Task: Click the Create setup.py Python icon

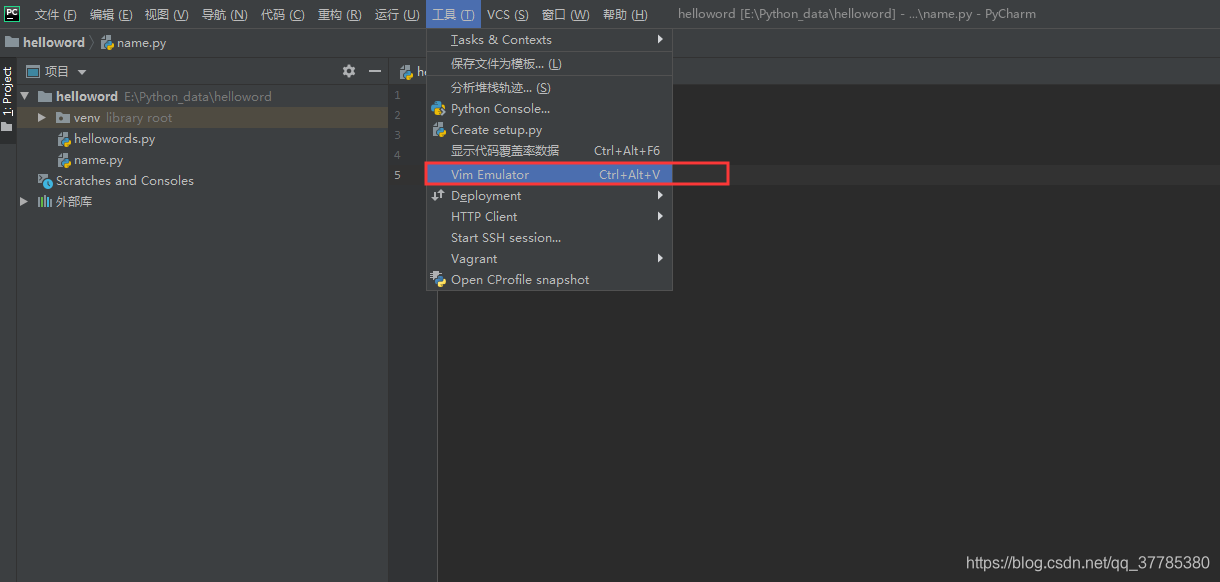Action: tap(438, 130)
